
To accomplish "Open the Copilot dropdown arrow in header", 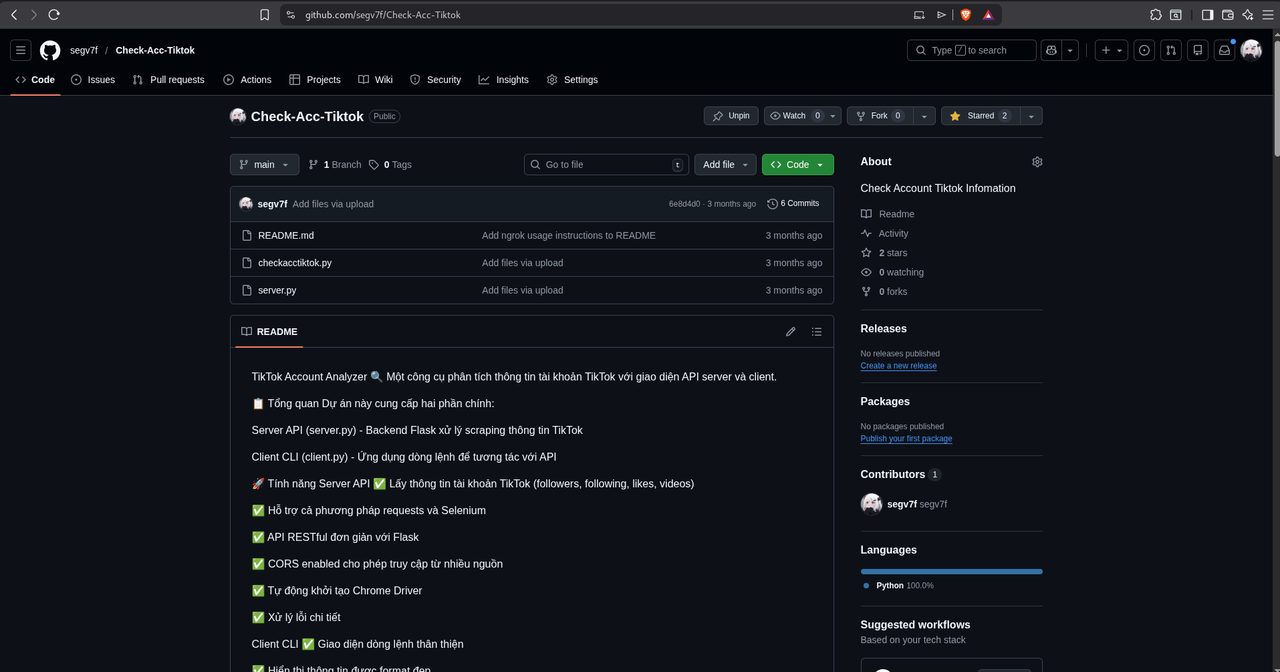I will (x=1070, y=50).
